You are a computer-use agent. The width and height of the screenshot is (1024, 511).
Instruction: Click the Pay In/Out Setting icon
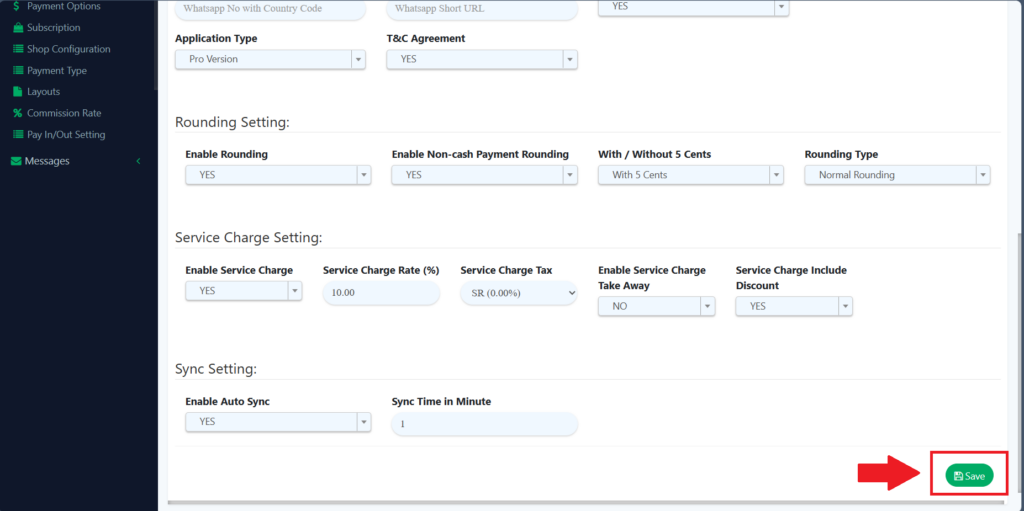(18, 135)
